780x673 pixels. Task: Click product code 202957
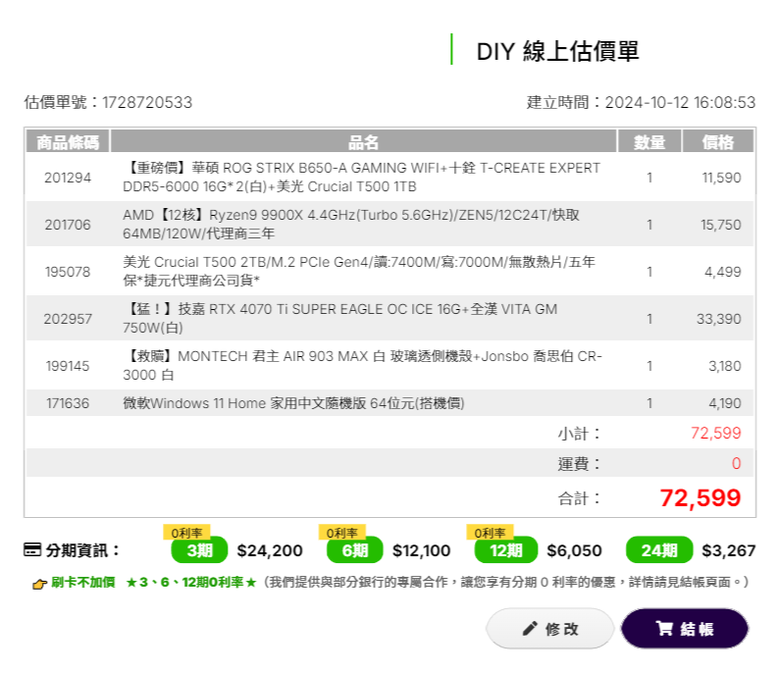[x=68, y=319]
